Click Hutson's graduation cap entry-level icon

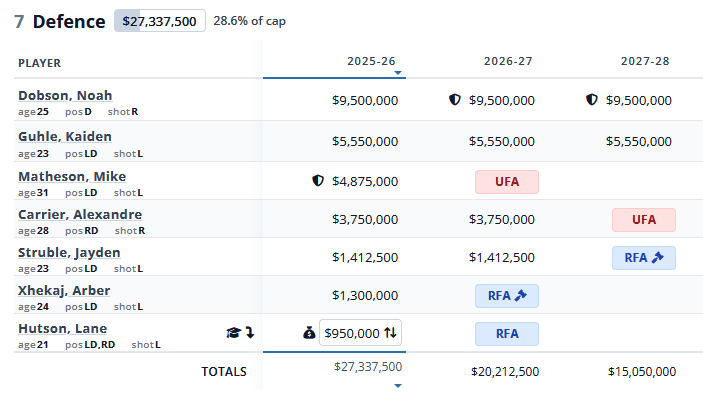pyautogui.click(x=233, y=333)
